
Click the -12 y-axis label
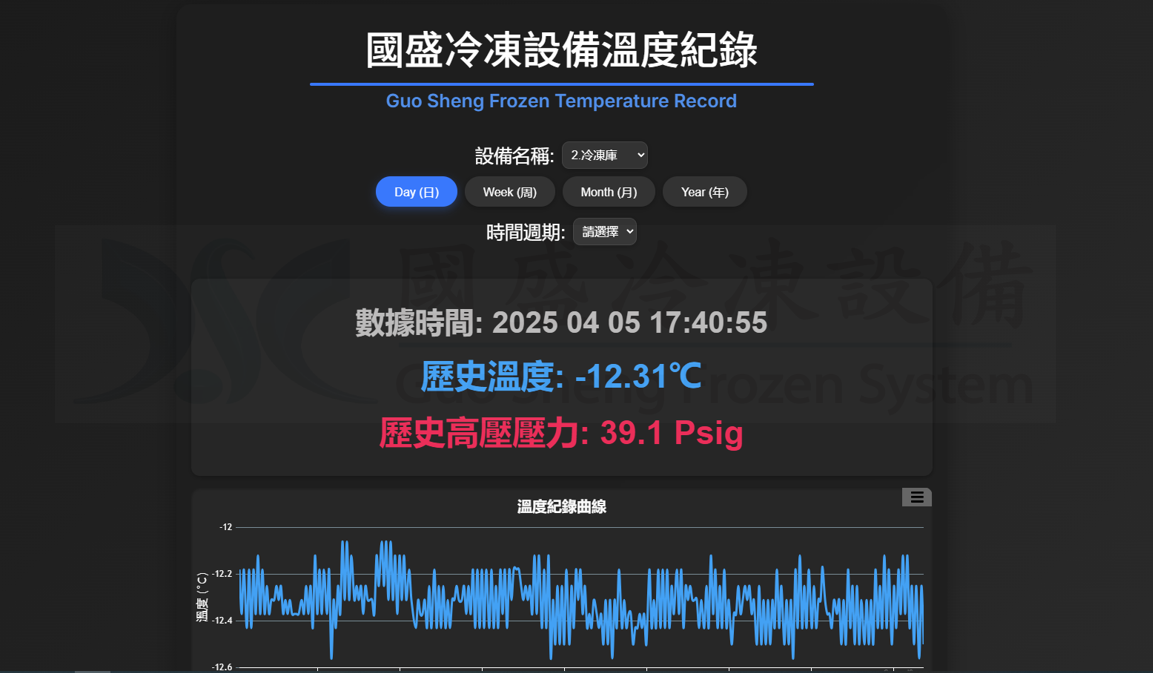pos(226,527)
